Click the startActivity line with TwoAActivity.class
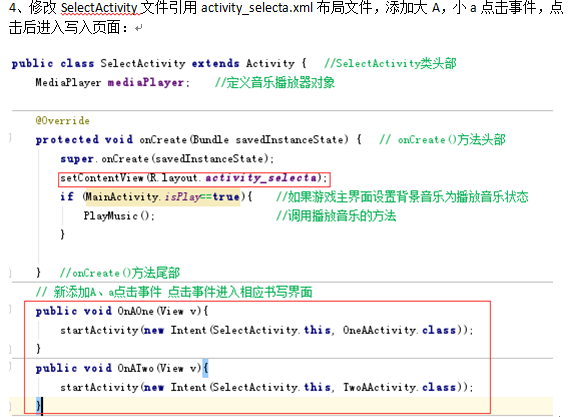The height and width of the screenshot is (417, 573). coord(267,387)
